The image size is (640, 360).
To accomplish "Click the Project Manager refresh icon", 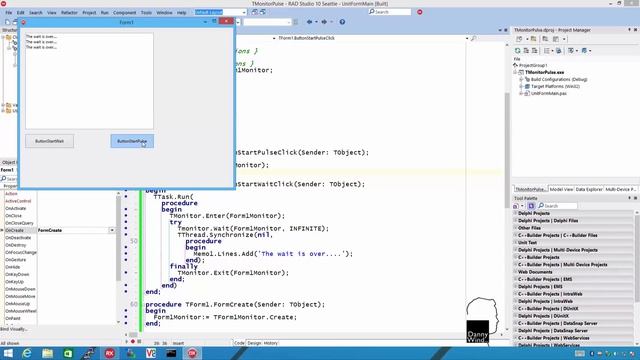I will (x=518, y=51).
